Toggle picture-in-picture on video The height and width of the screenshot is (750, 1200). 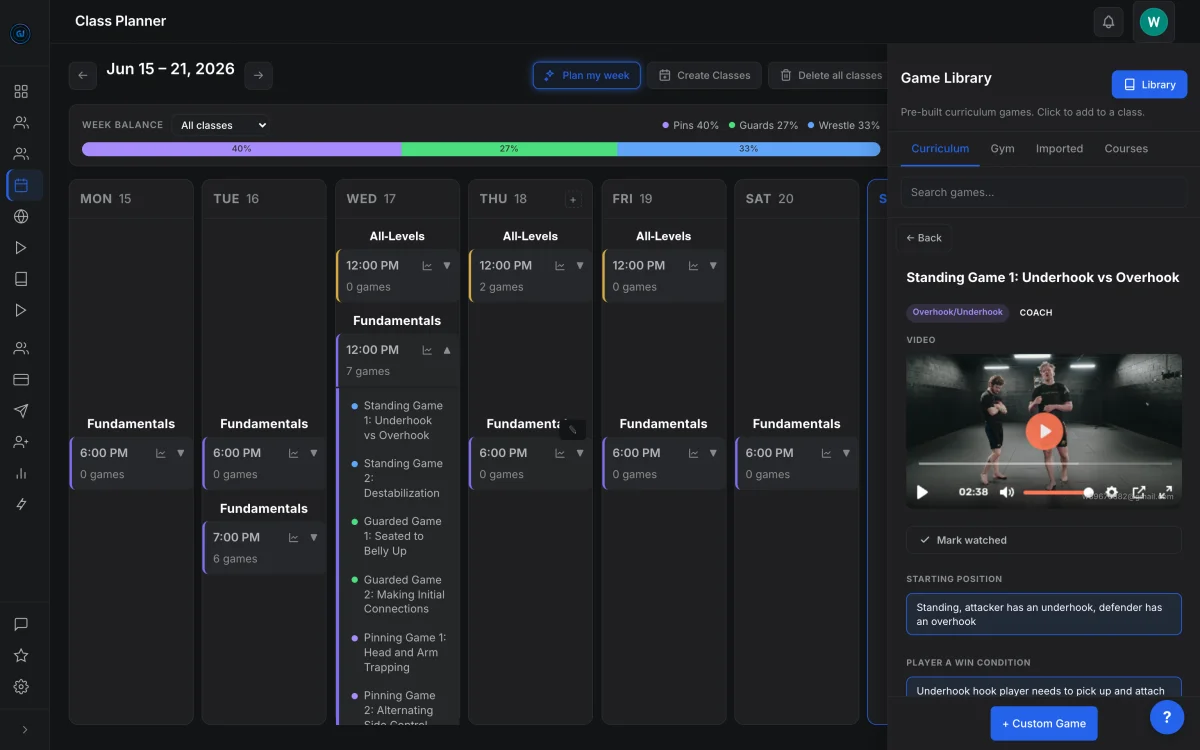[x=1138, y=492]
